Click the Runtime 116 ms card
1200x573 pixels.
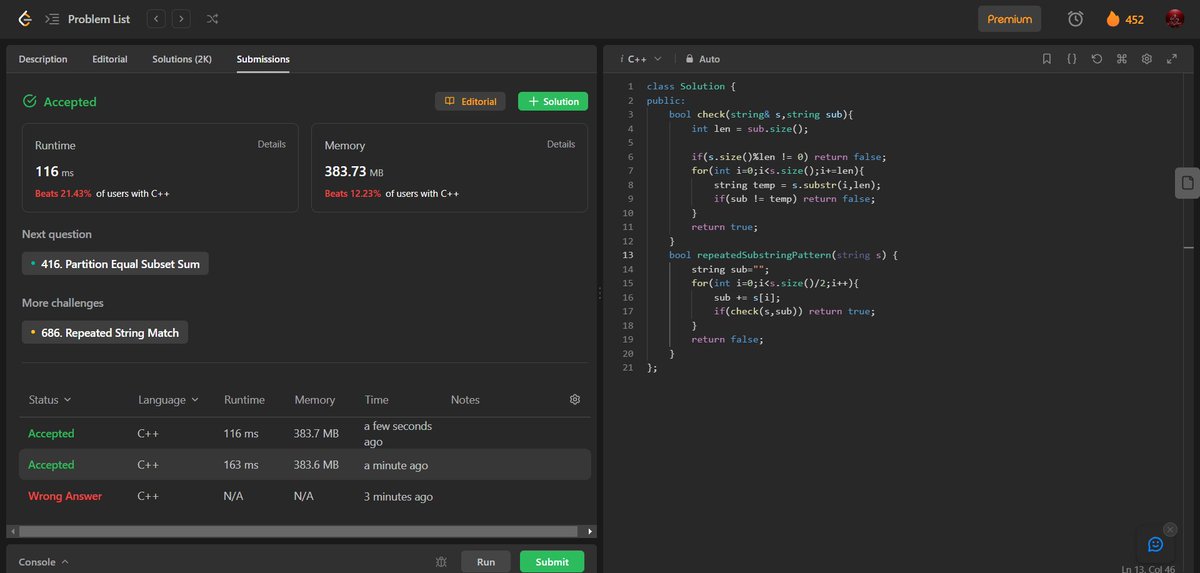160,168
